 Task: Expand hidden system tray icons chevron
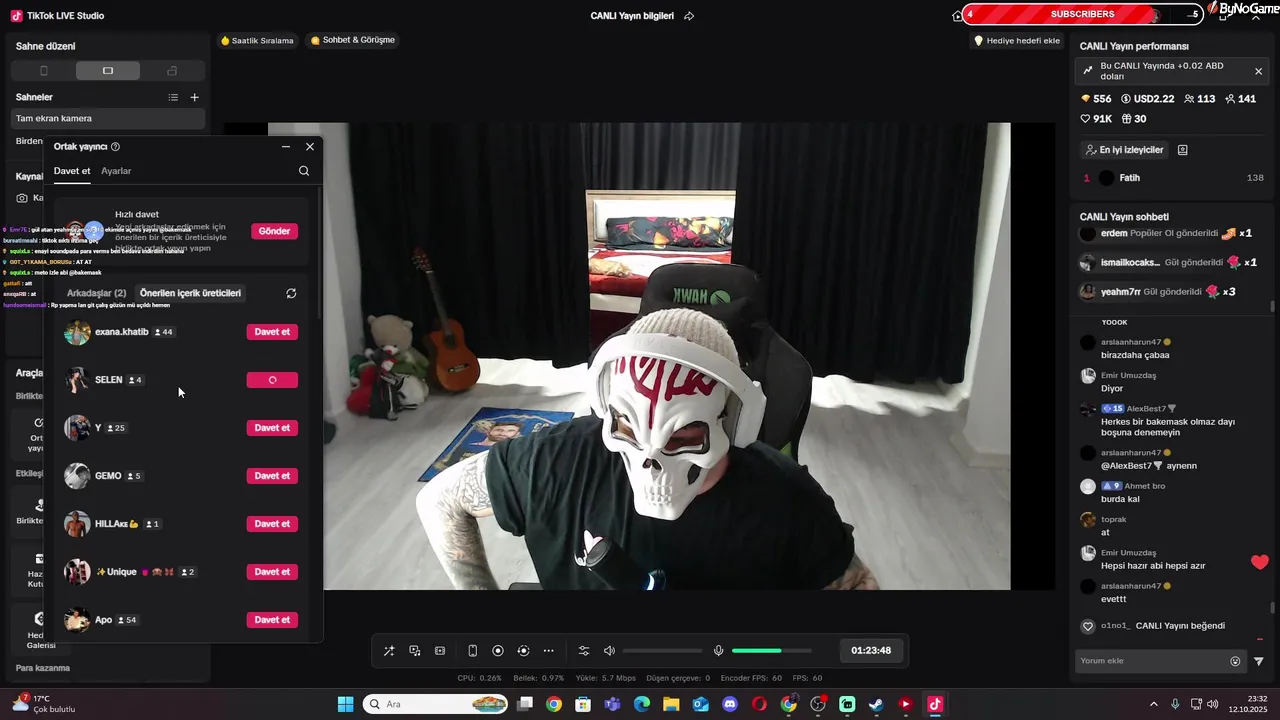pos(1154,704)
